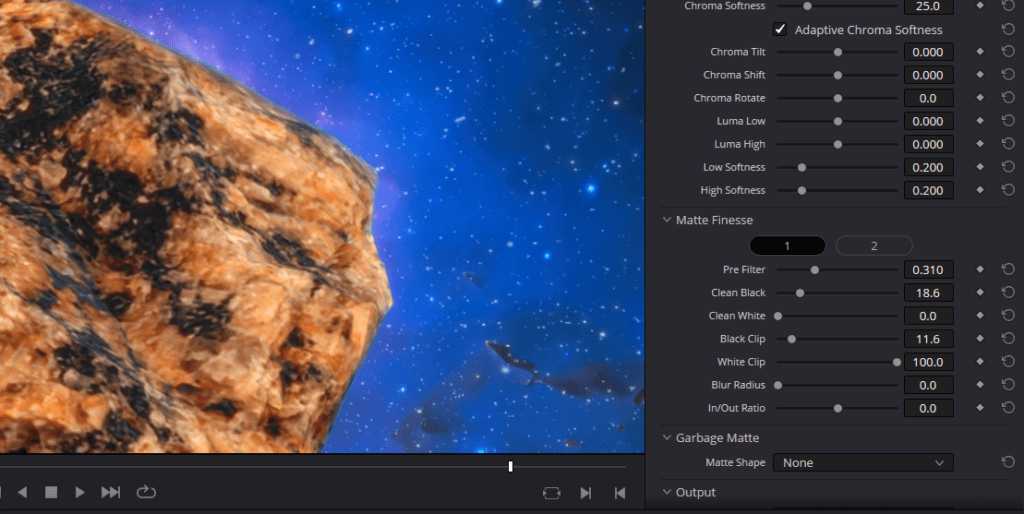Reset Chroma Tilt with its circular-arrow icon
The width and height of the screenshot is (1024, 514).
pos(1008,52)
